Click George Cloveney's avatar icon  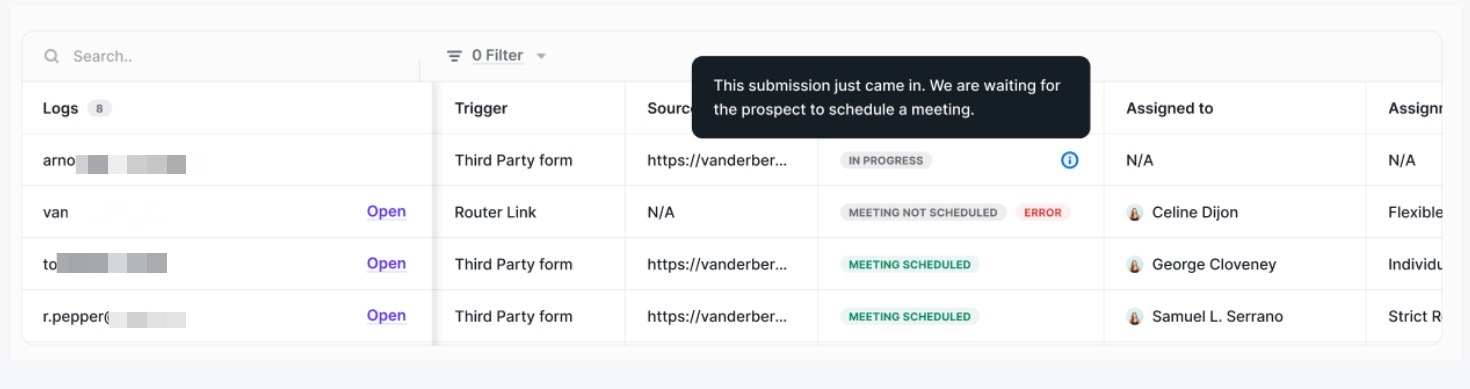(x=1135, y=265)
